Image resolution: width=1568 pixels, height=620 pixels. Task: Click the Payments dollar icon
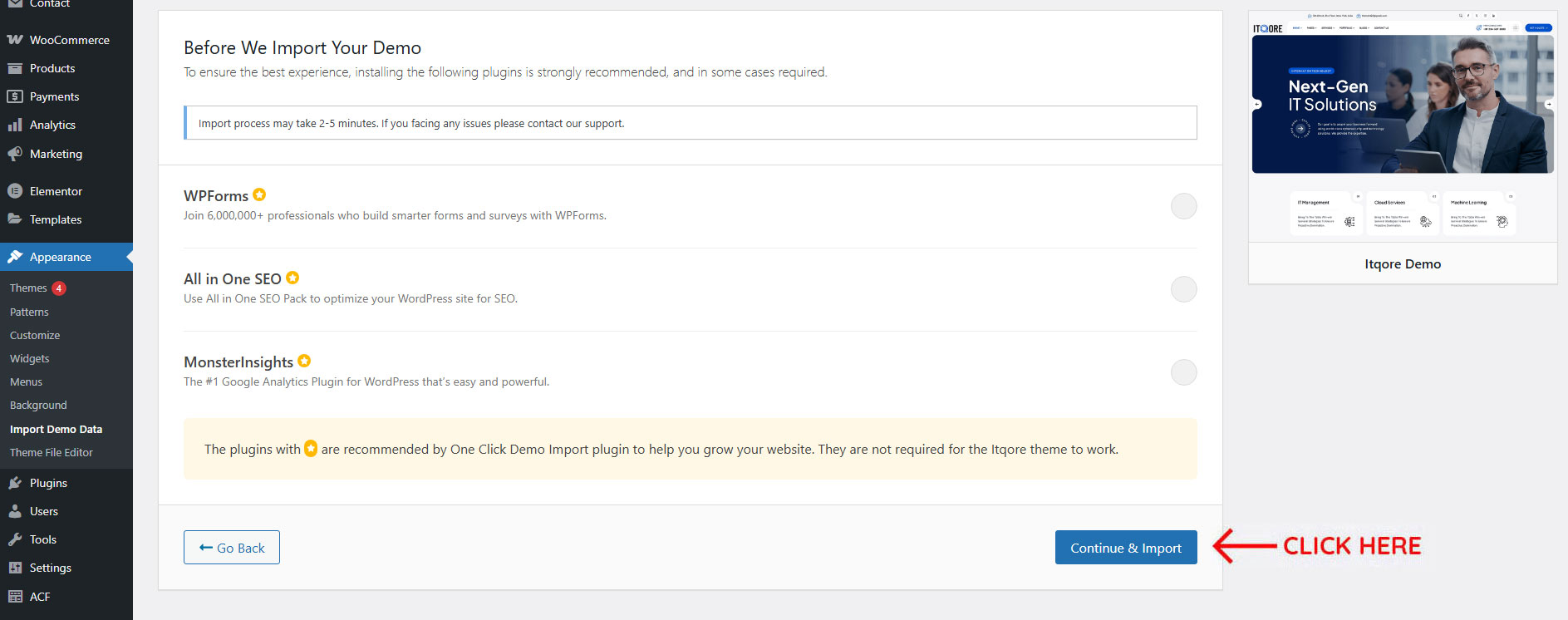(15, 96)
